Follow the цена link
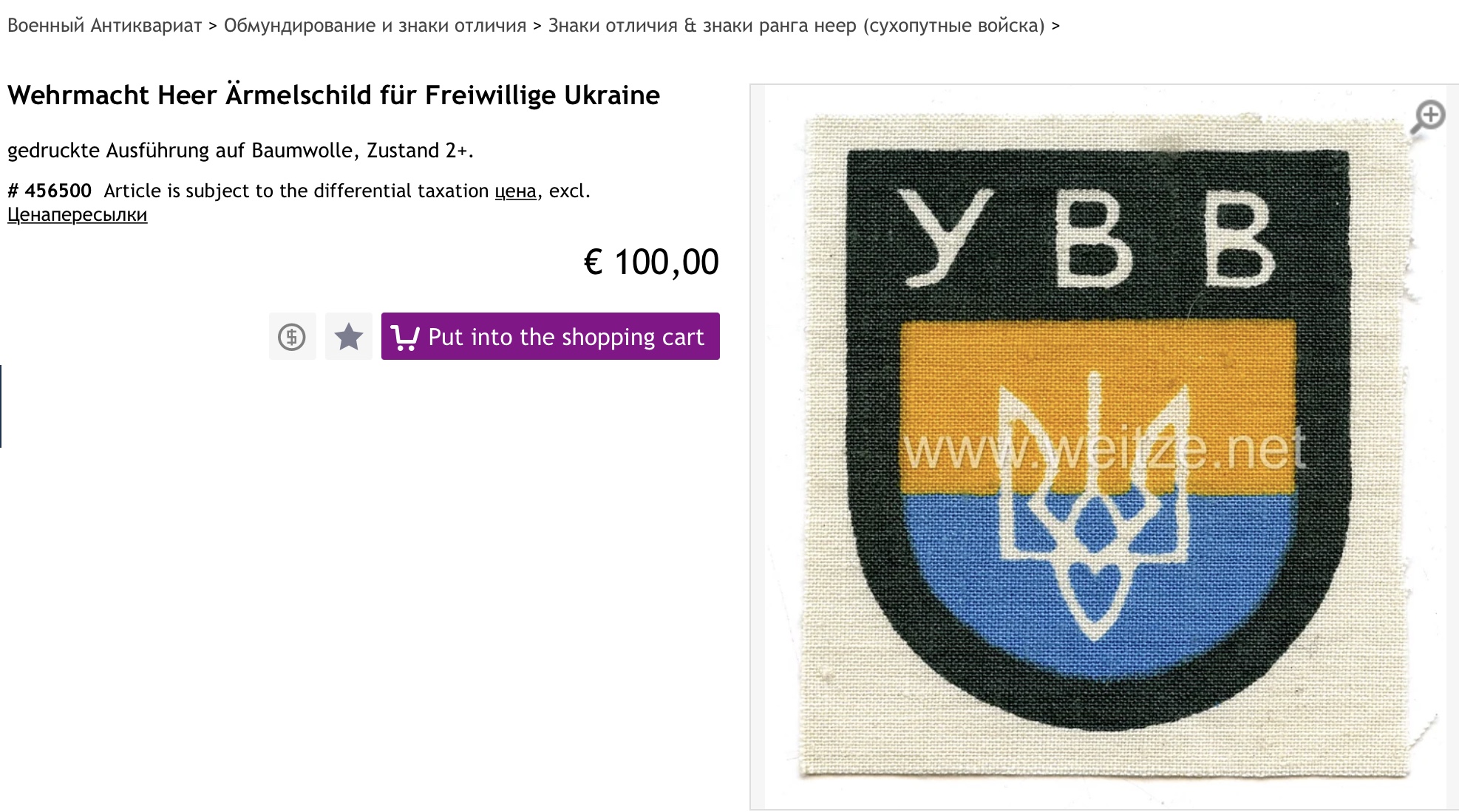 coord(515,191)
